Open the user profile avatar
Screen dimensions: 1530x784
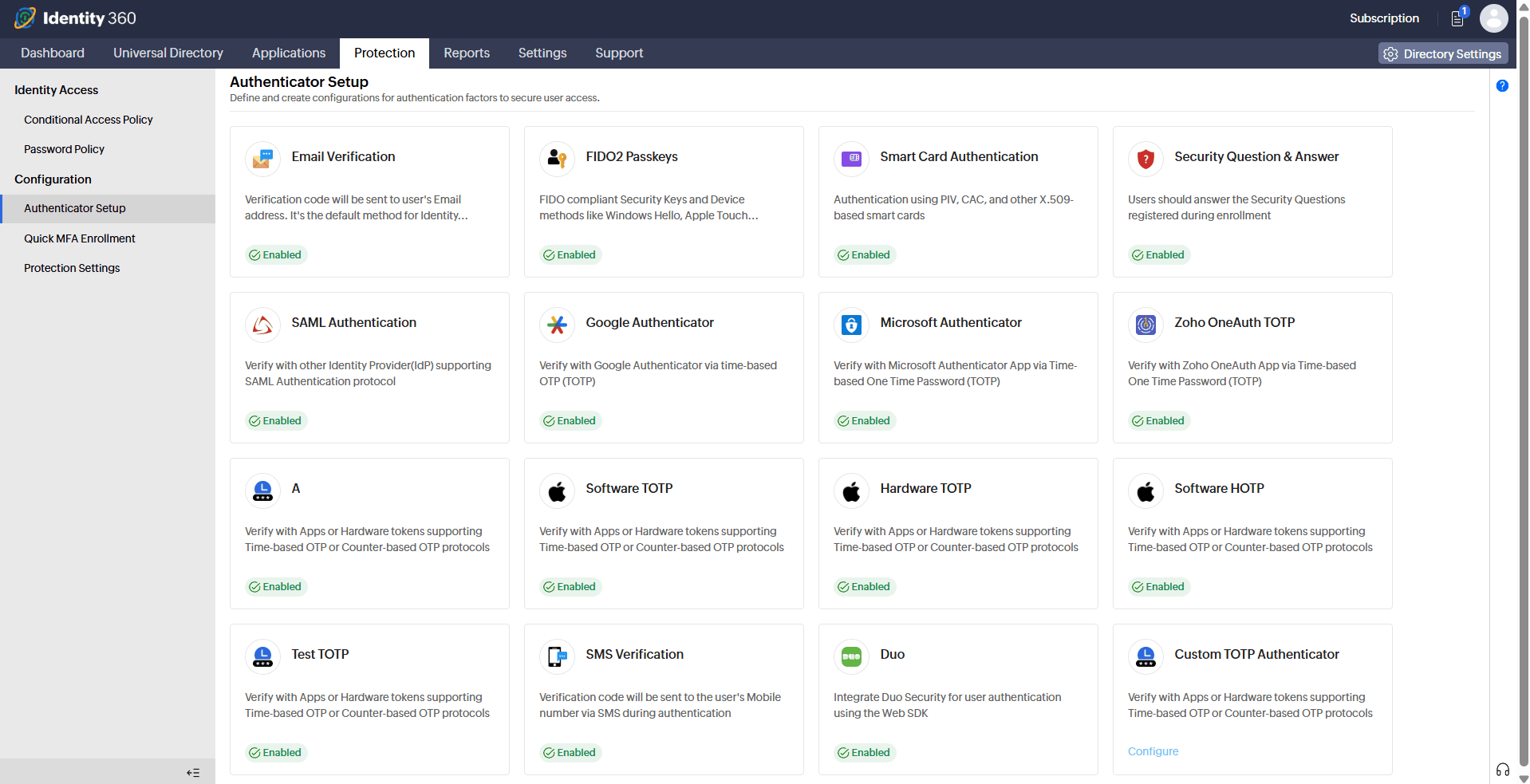(x=1493, y=18)
